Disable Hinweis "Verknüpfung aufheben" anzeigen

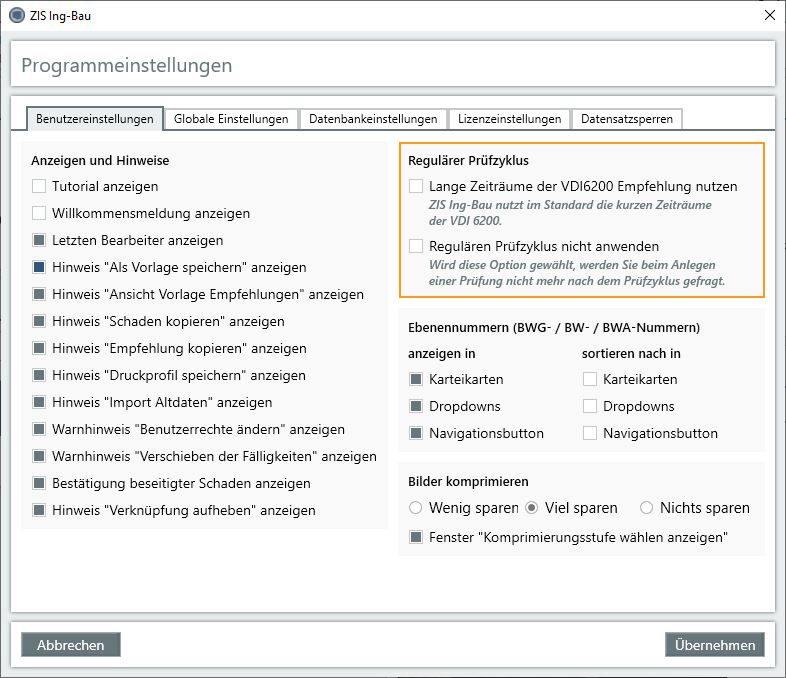[x=39, y=511]
